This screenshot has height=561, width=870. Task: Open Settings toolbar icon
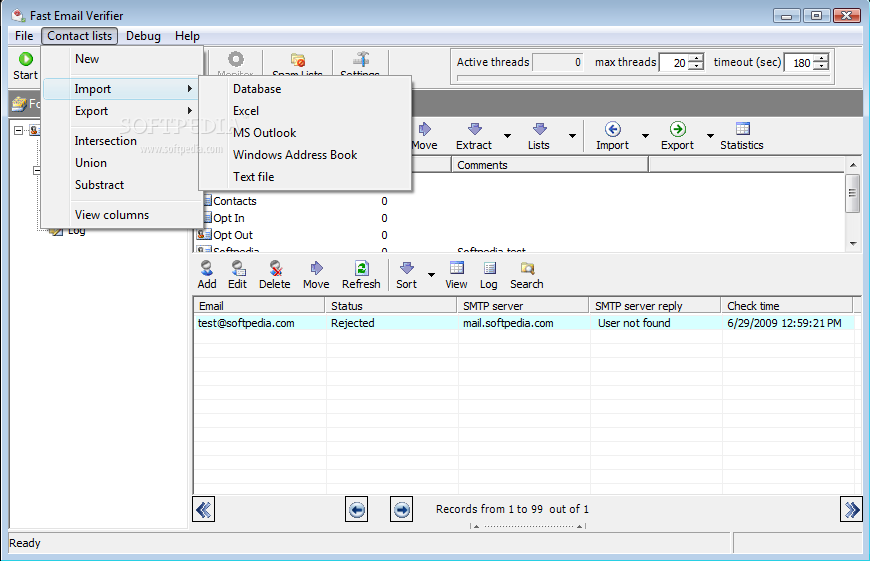(x=361, y=59)
